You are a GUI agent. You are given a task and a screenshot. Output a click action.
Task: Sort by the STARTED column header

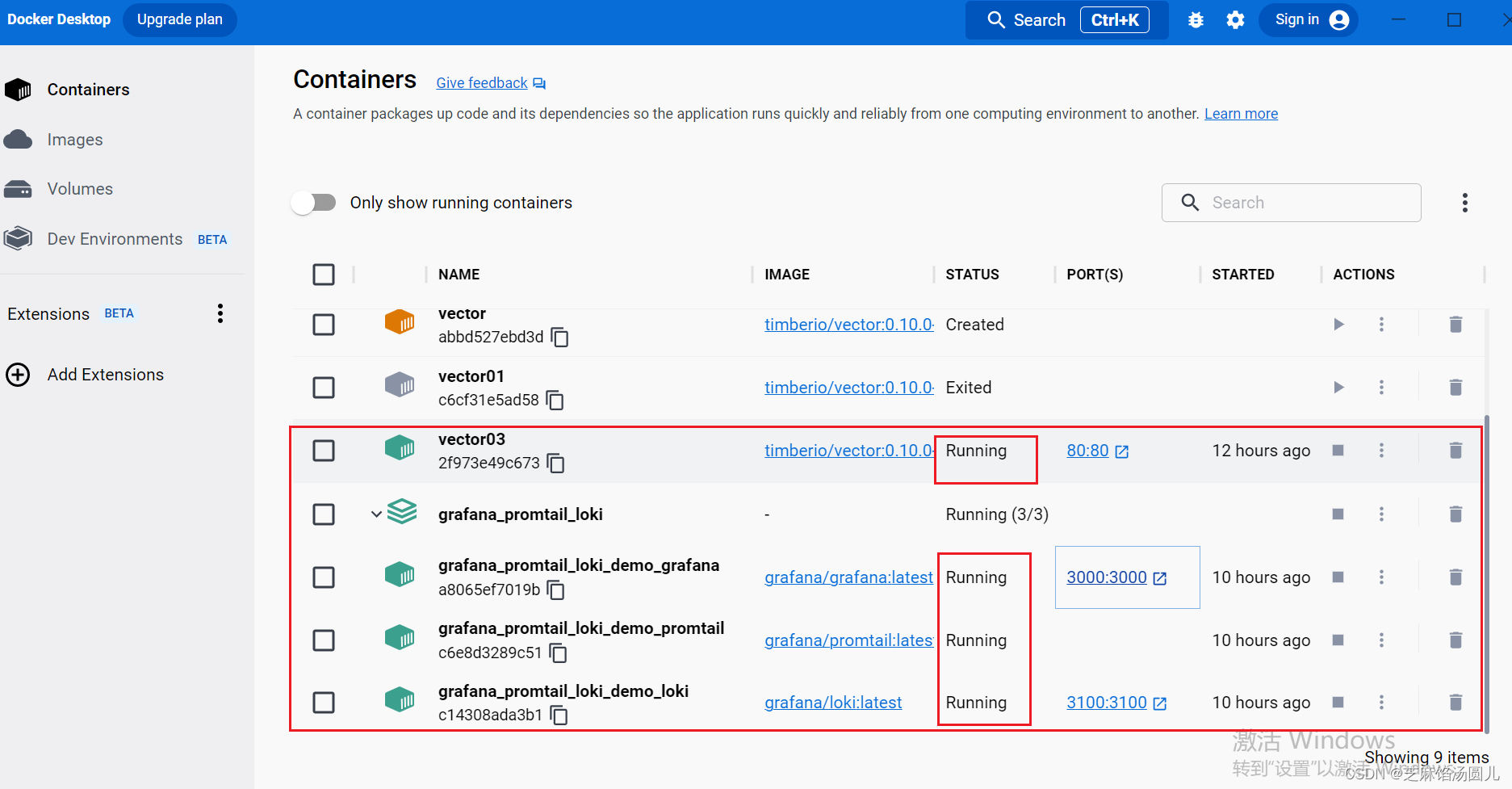1242,275
